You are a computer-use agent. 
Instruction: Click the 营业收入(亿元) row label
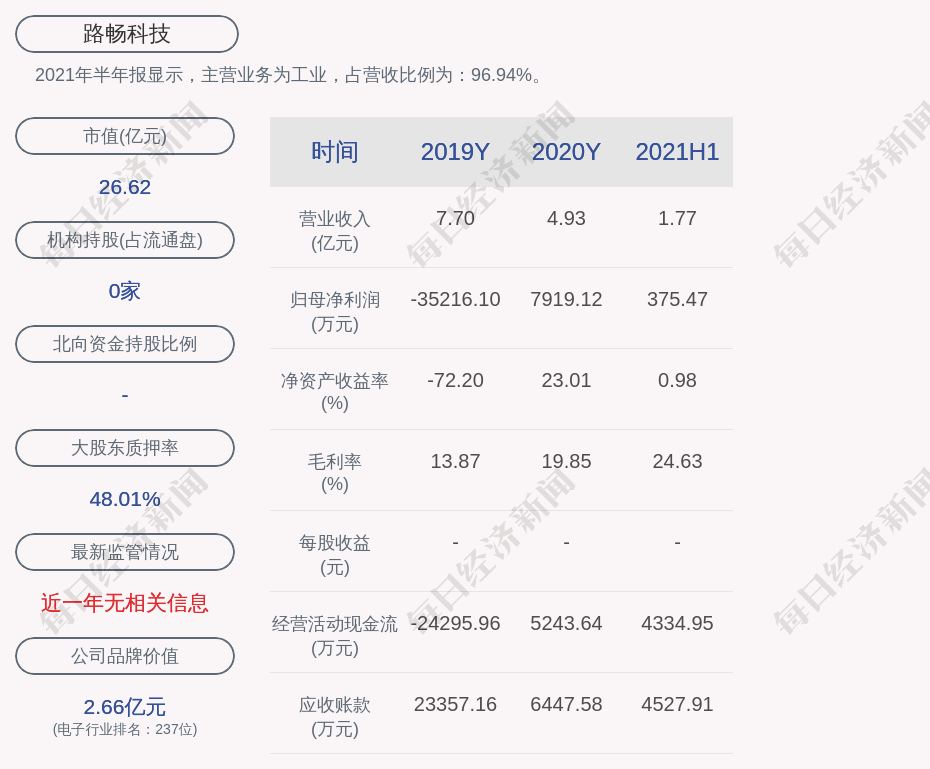point(335,231)
